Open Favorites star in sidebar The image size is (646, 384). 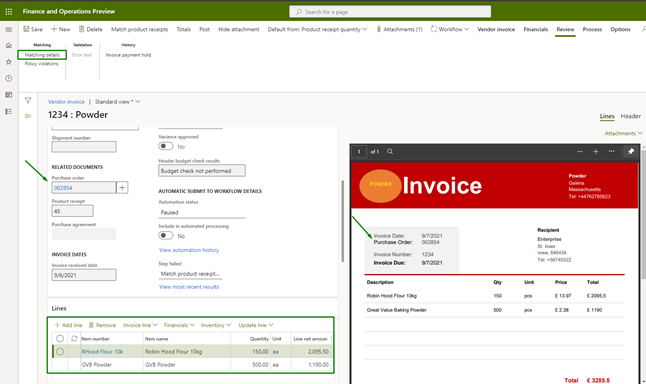tap(9, 62)
